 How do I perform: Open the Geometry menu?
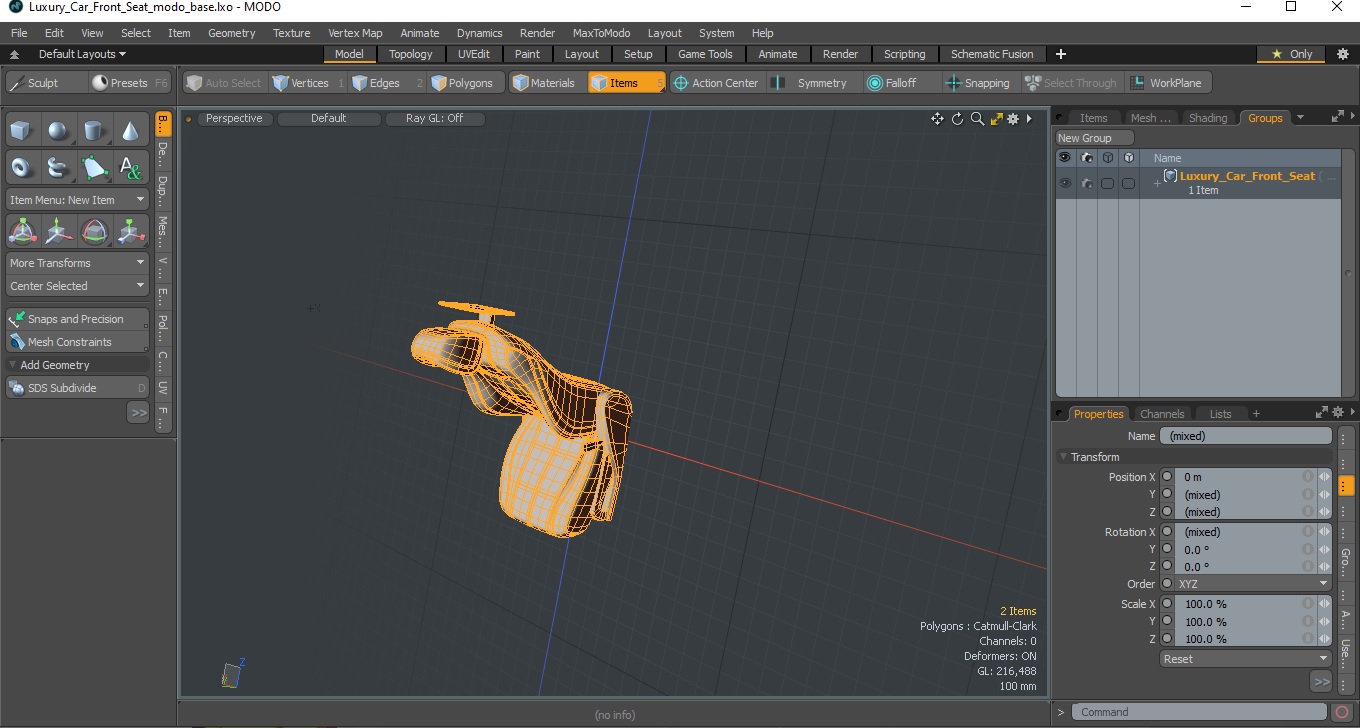coord(231,33)
